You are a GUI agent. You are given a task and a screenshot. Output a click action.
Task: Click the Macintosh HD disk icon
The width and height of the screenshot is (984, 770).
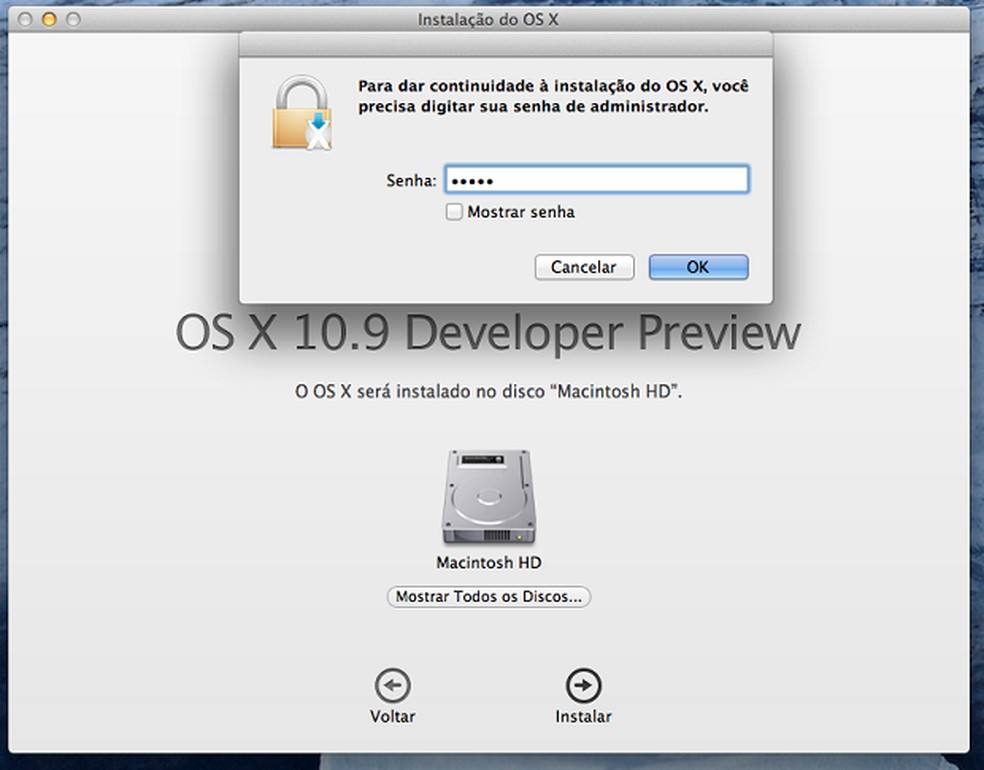(488, 498)
